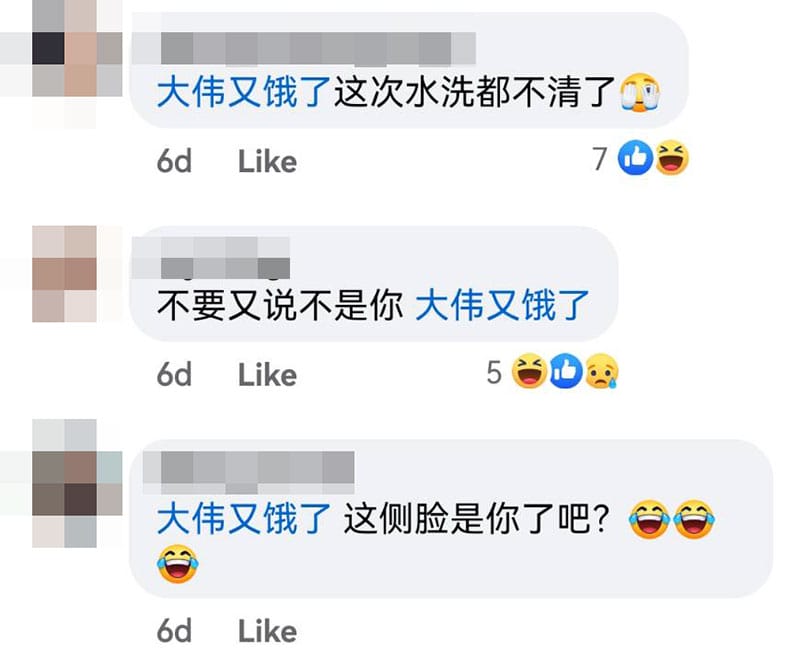Open second commenter's blurred profile picture
Screen dimensions: 800x663
click(64, 274)
